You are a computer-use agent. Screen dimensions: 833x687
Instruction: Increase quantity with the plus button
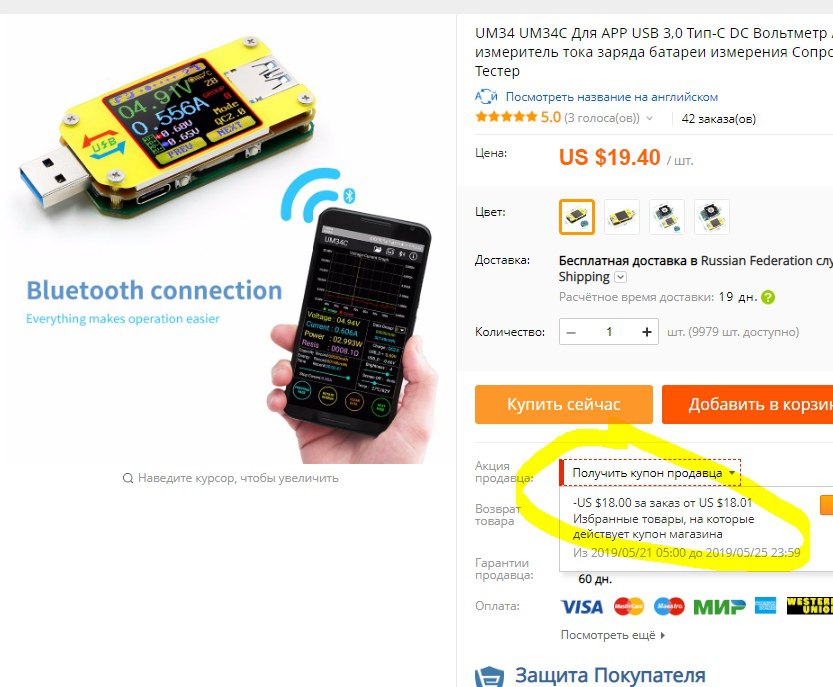point(647,332)
